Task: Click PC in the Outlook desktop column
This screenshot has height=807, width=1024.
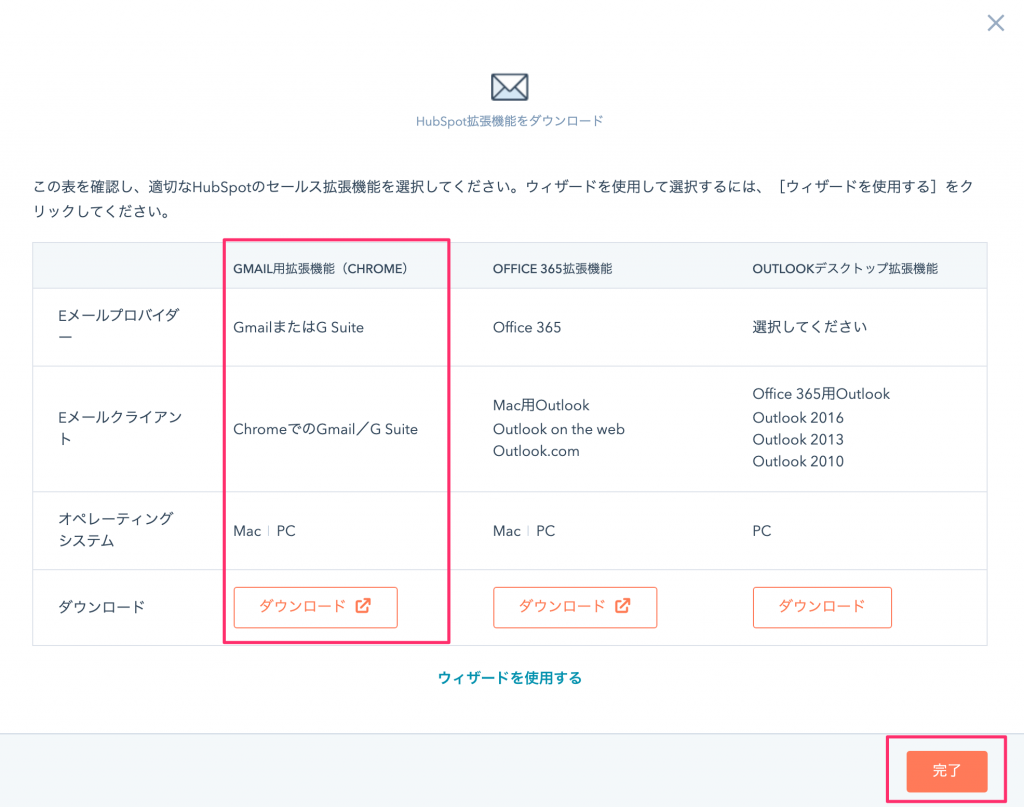Action: click(x=761, y=531)
